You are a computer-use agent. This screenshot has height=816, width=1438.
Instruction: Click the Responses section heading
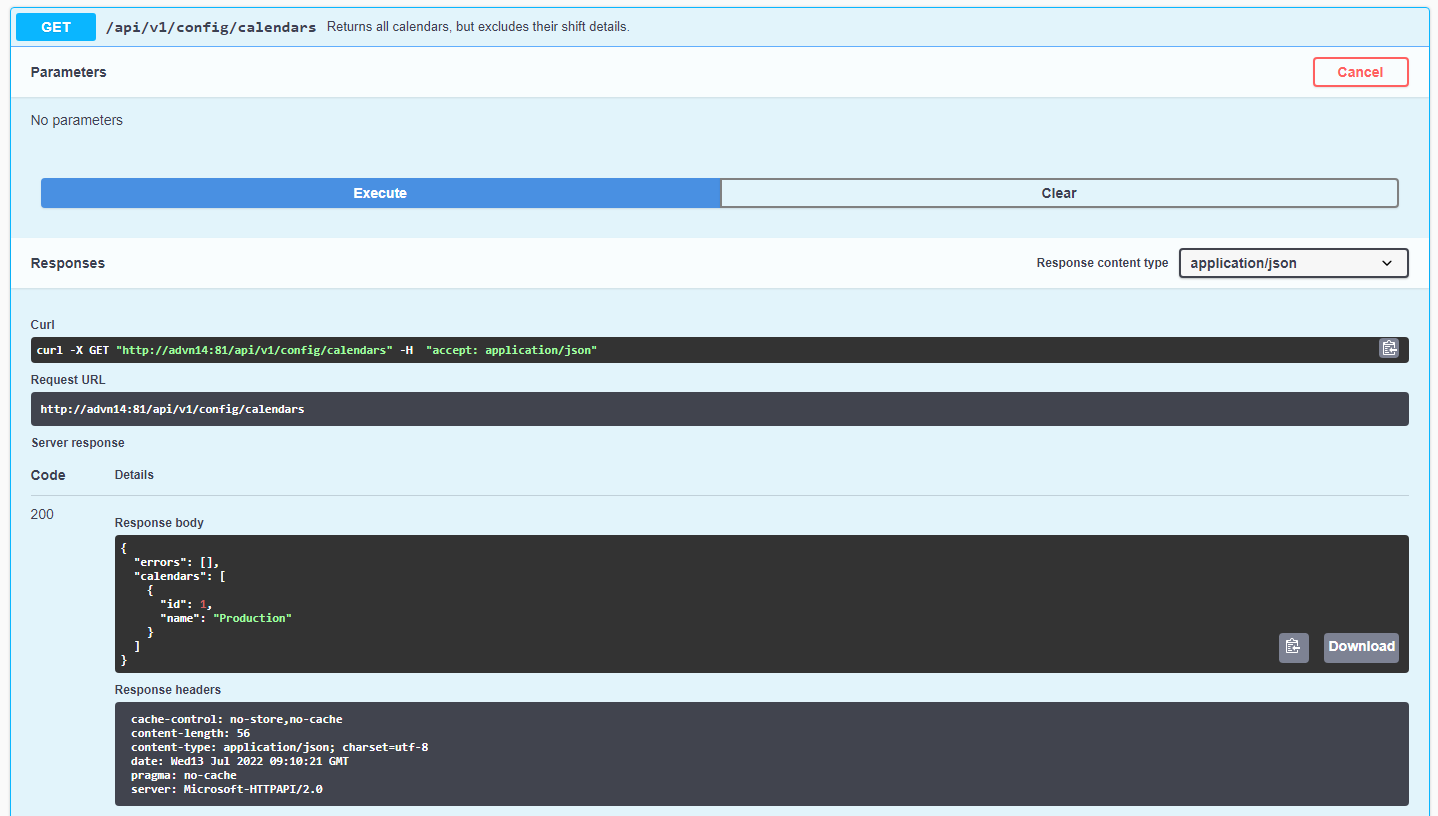coord(67,262)
